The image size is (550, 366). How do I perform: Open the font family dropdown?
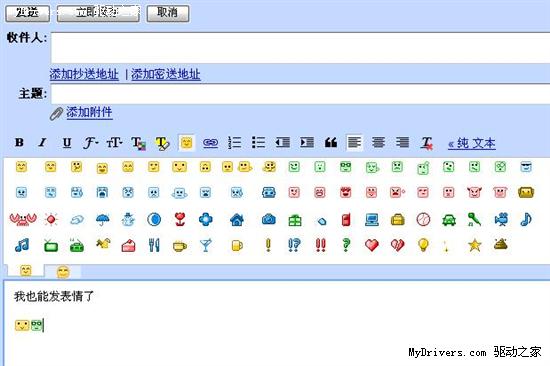click(x=91, y=143)
